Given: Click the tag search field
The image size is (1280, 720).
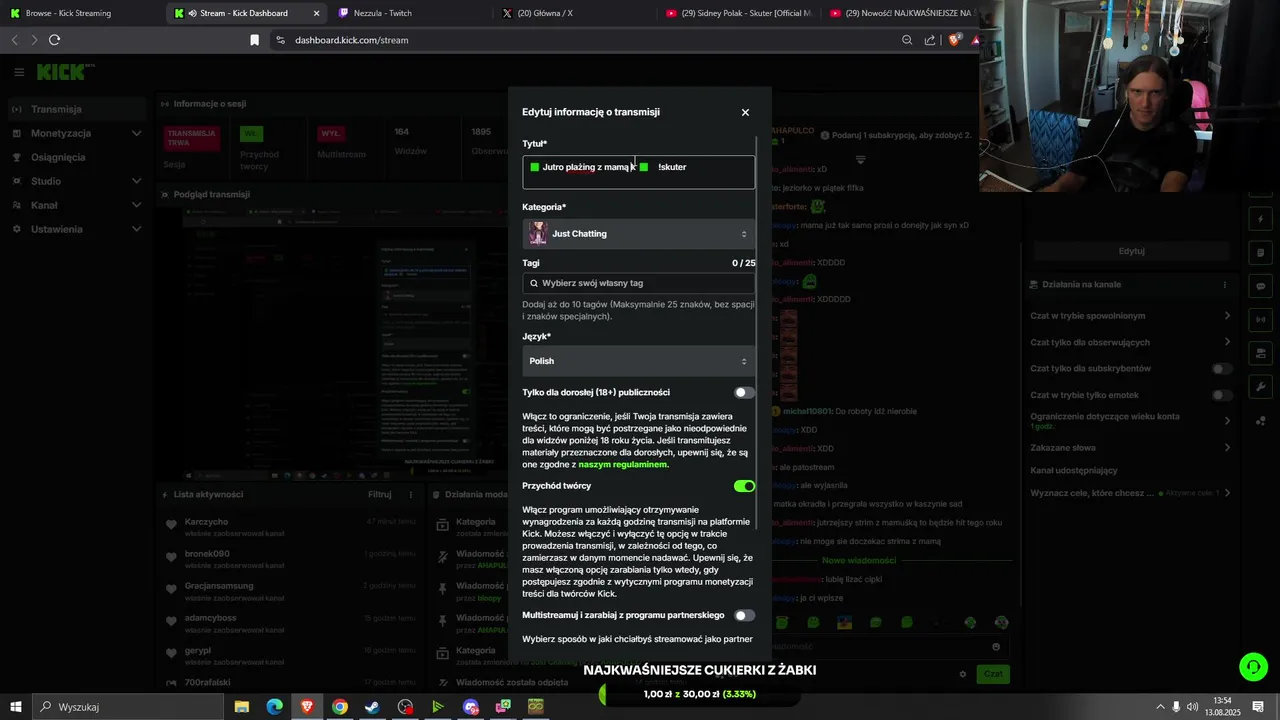Looking at the screenshot, I should coord(638,283).
